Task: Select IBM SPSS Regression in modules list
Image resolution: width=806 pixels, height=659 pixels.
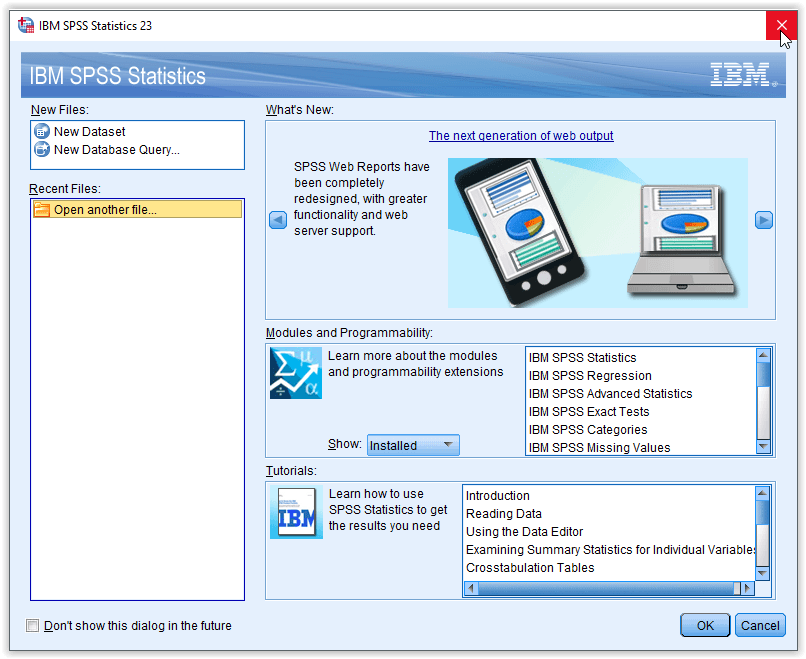Action: tap(590, 376)
